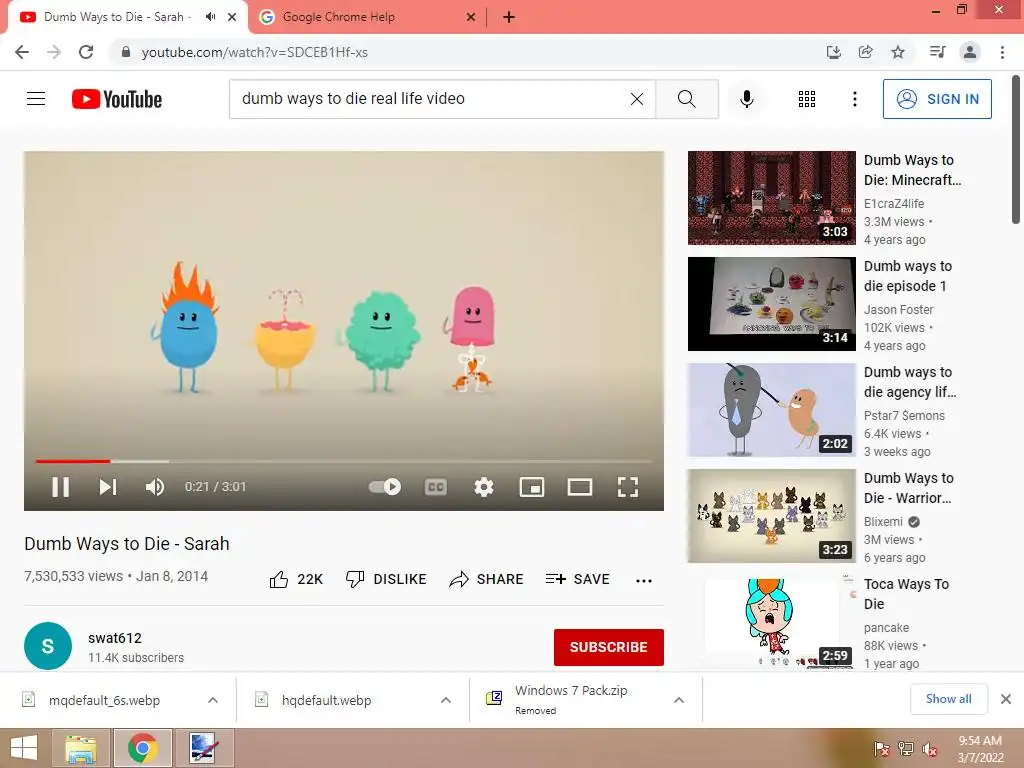The image size is (1024, 768).
Task: Open the Windows Start menu
Action: [24, 748]
